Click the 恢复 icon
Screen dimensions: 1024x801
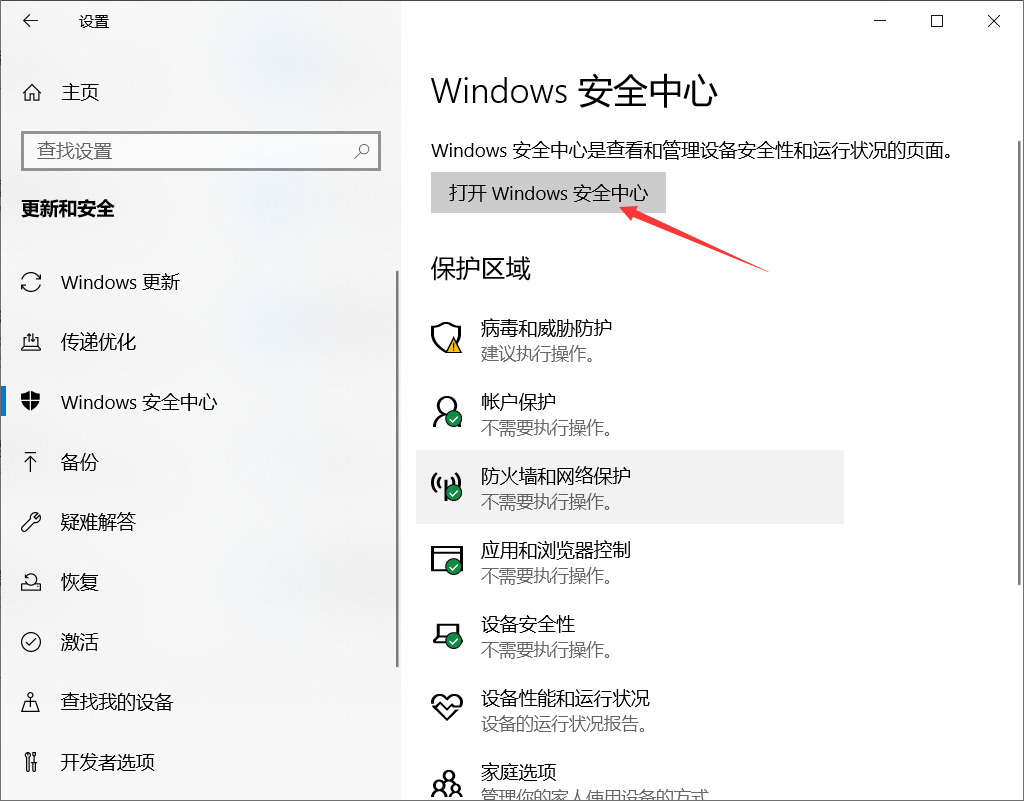(31, 582)
